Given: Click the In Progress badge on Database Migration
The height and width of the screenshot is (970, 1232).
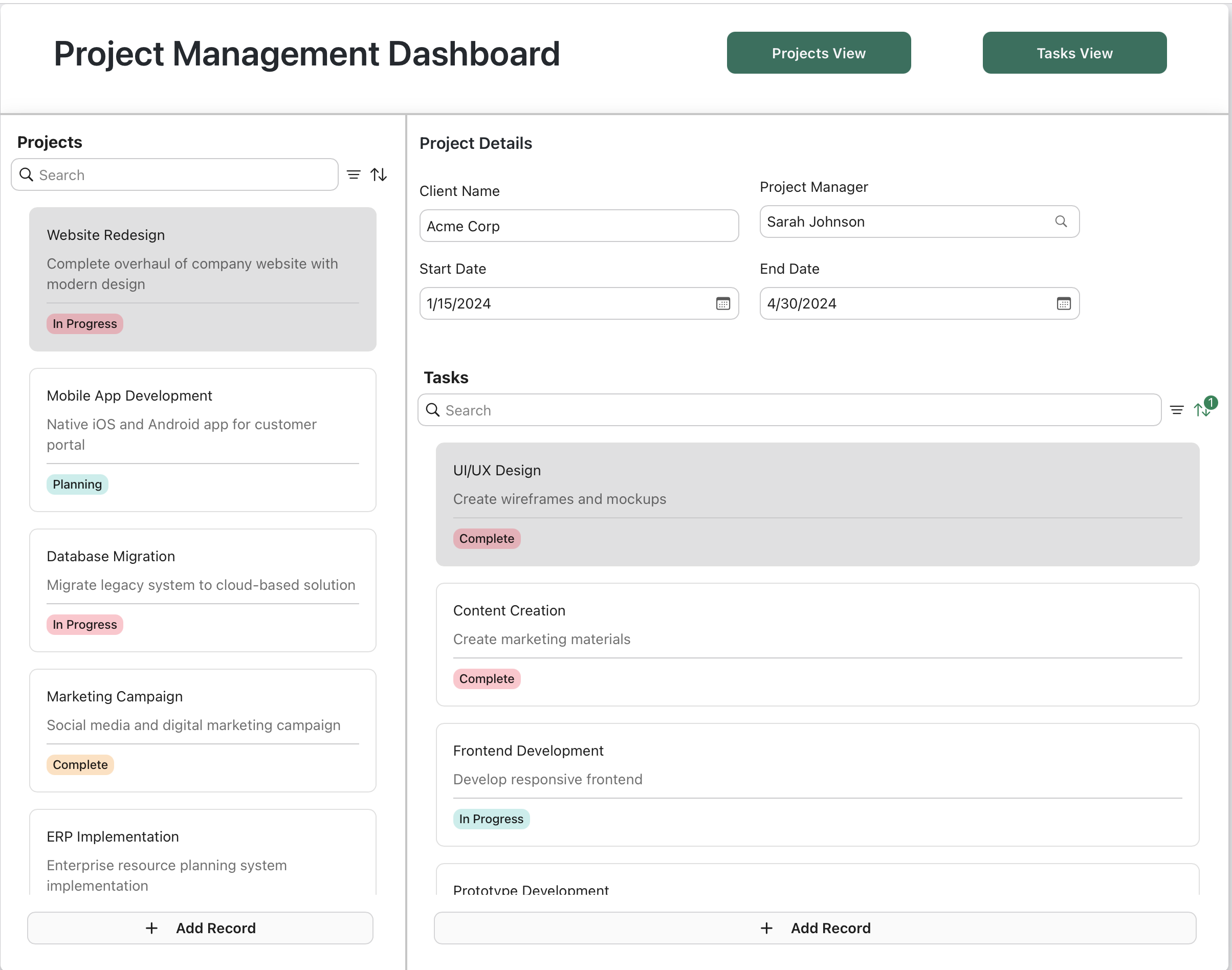Looking at the screenshot, I should tap(84, 624).
